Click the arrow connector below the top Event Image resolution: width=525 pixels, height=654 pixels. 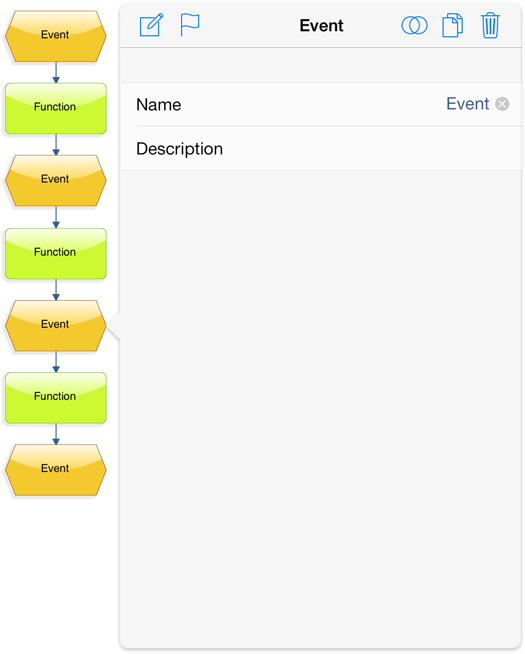pos(56,73)
